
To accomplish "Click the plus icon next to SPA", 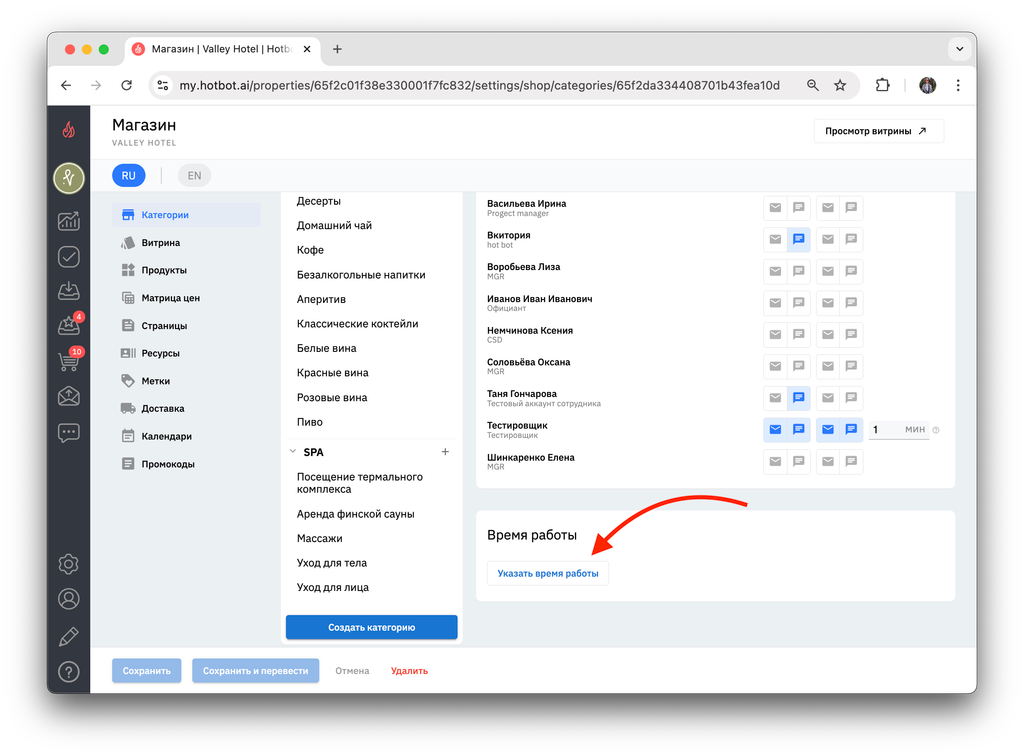I will click(445, 452).
